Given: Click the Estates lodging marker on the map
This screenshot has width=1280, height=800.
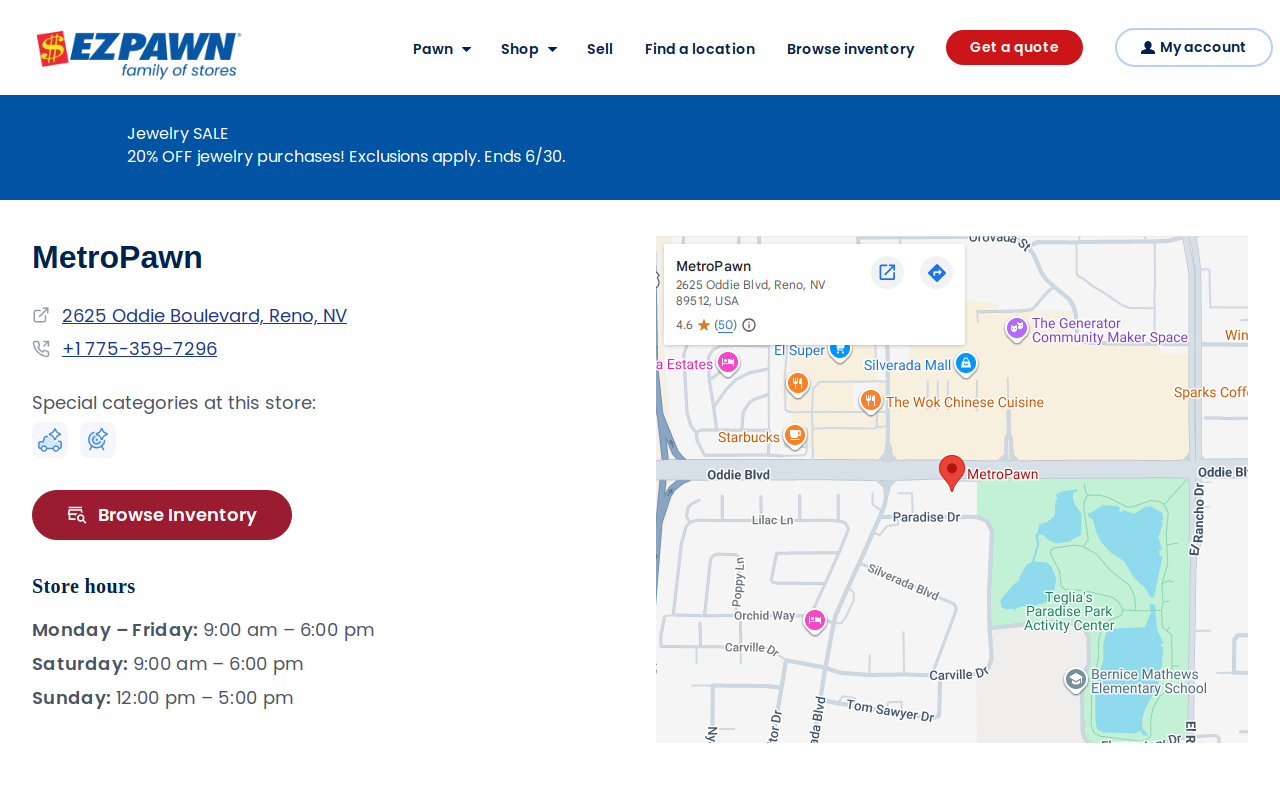Looking at the screenshot, I should 728,363.
